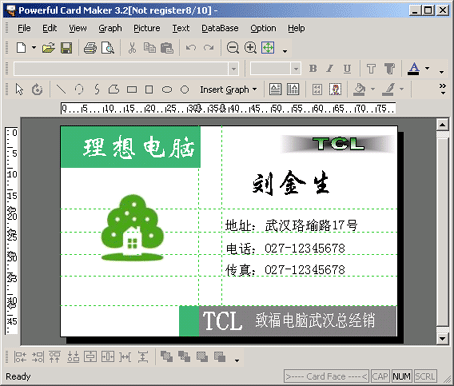Open the Option menu
Screen dimensions: 454x386
(x=263, y=28)
